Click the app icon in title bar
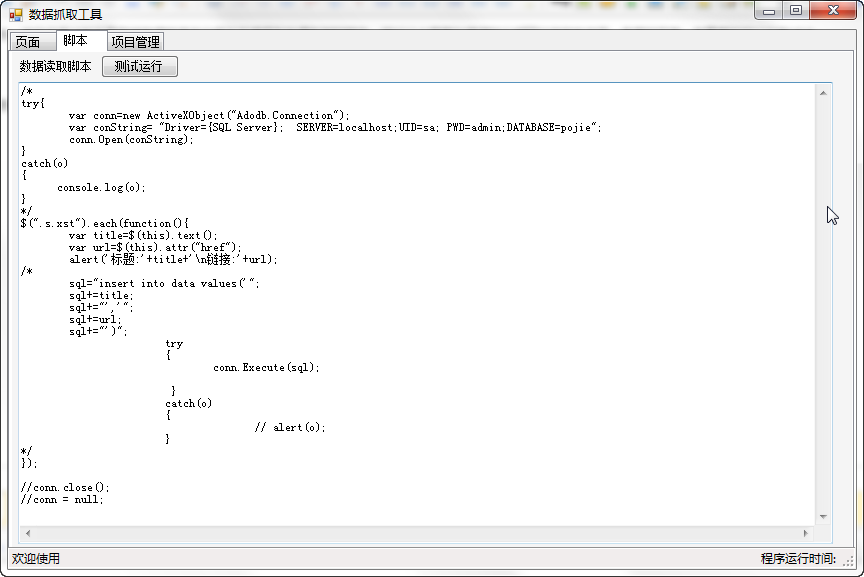This screenshot has height=577, width=864. point(16,15)
